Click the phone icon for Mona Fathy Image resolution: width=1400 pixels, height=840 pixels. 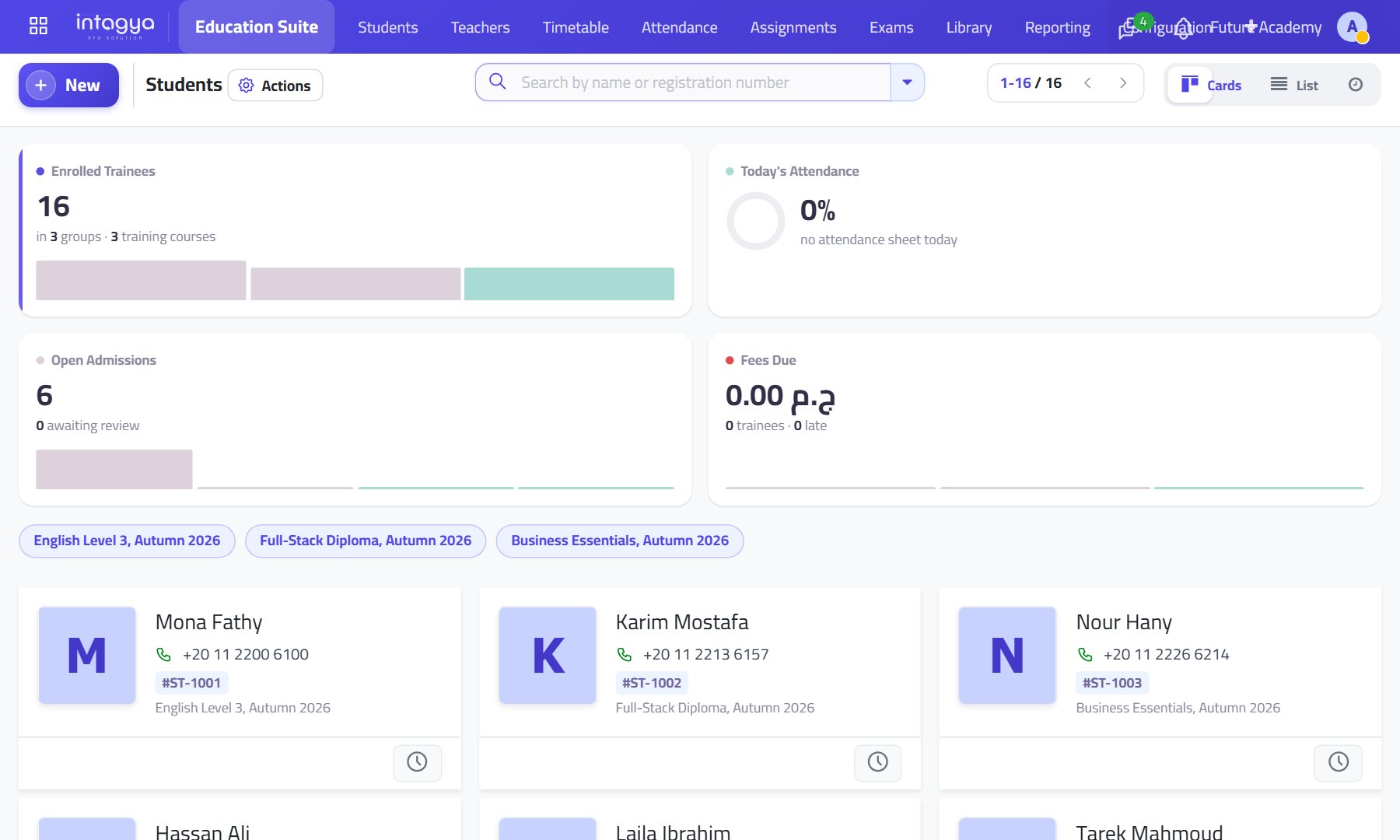click(x=163, y=655)
